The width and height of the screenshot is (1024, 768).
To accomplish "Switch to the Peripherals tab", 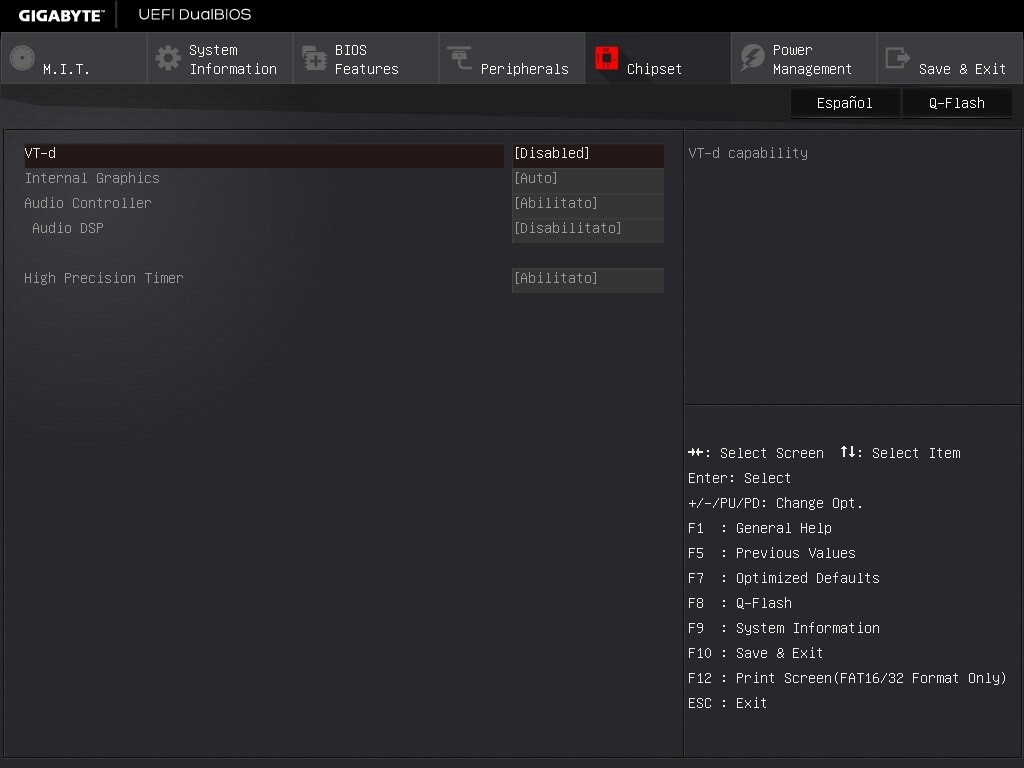I will tap(511, 58).
